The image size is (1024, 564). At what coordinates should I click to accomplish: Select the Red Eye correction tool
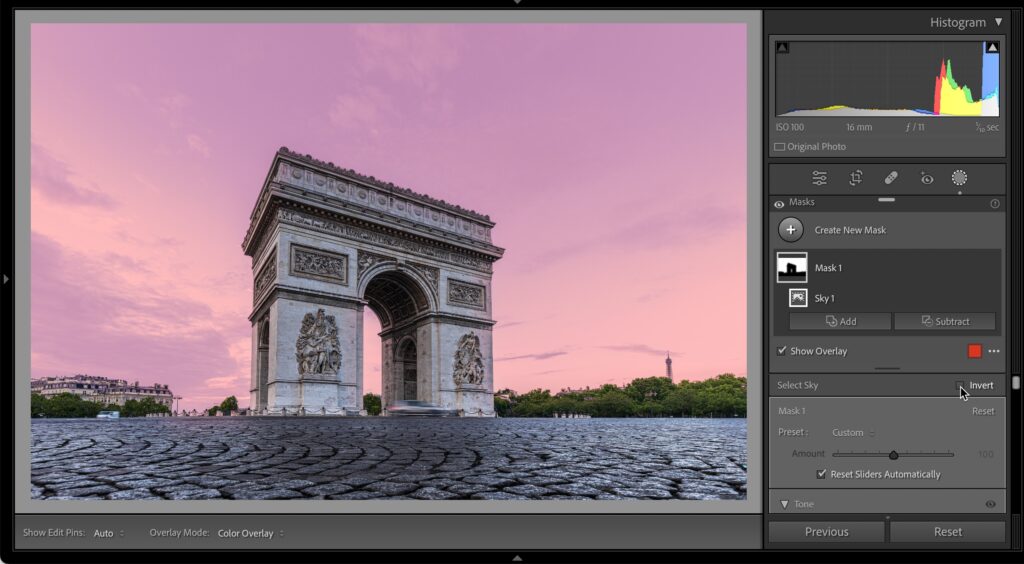coord(926,178)
